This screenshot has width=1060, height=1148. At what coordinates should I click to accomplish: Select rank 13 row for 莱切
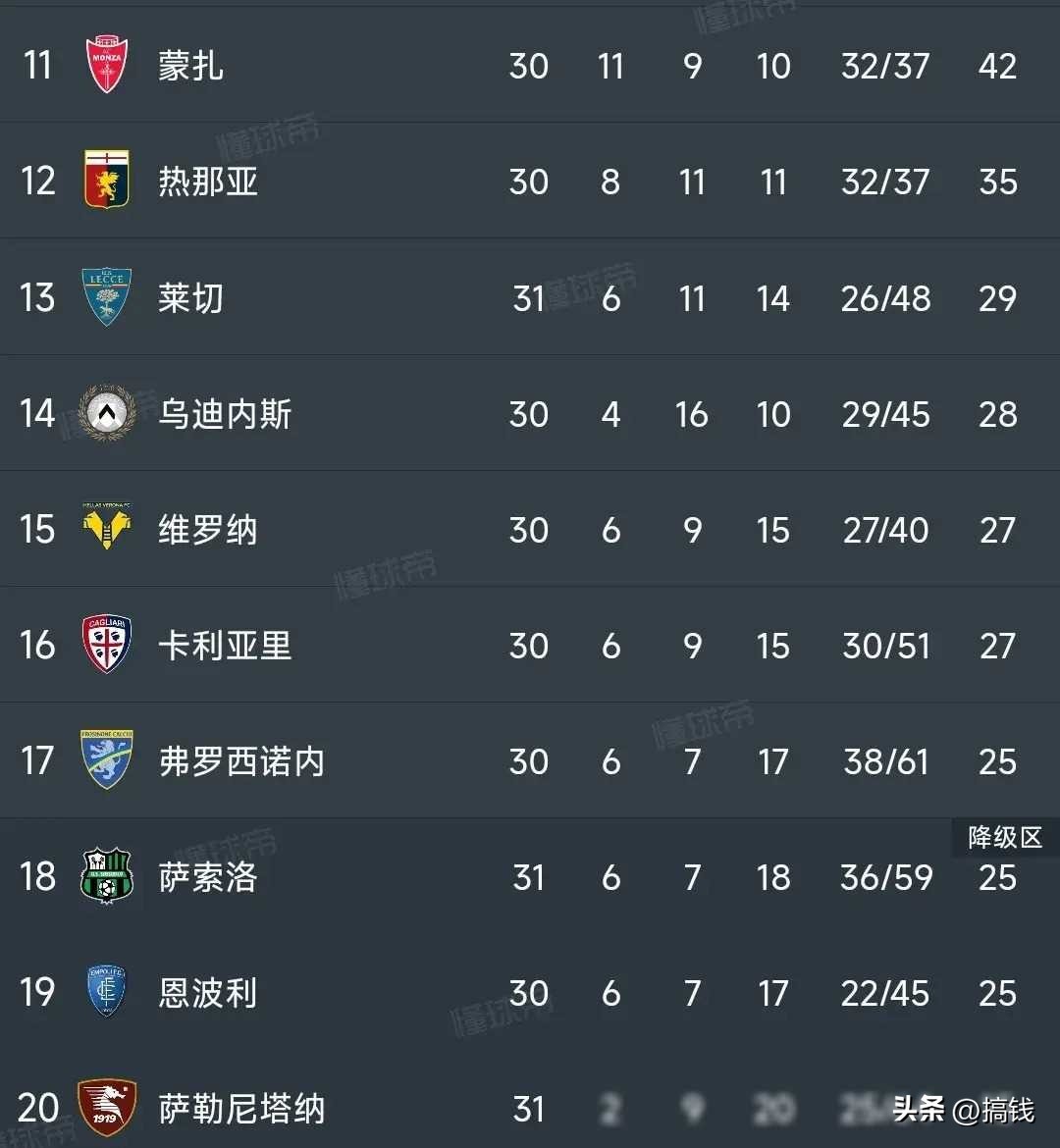(x=37, y=297)
